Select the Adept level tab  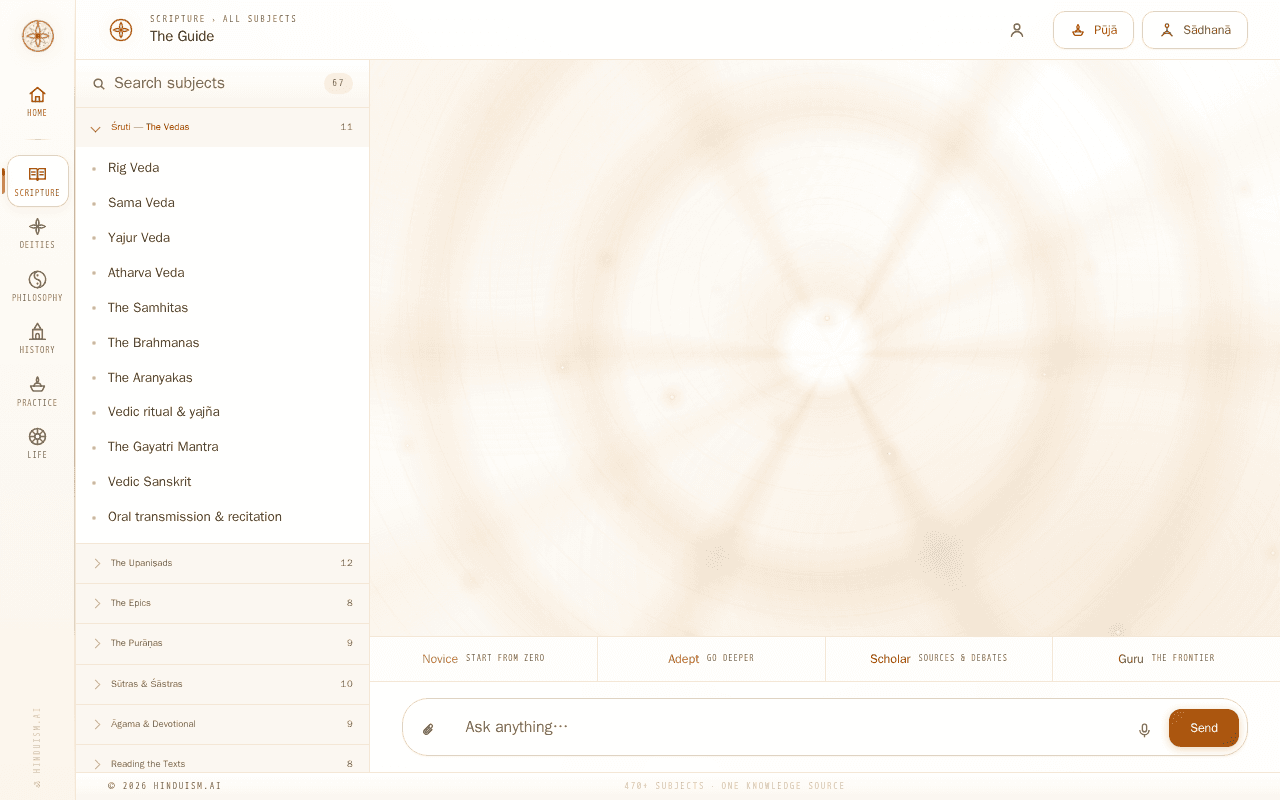711,659
